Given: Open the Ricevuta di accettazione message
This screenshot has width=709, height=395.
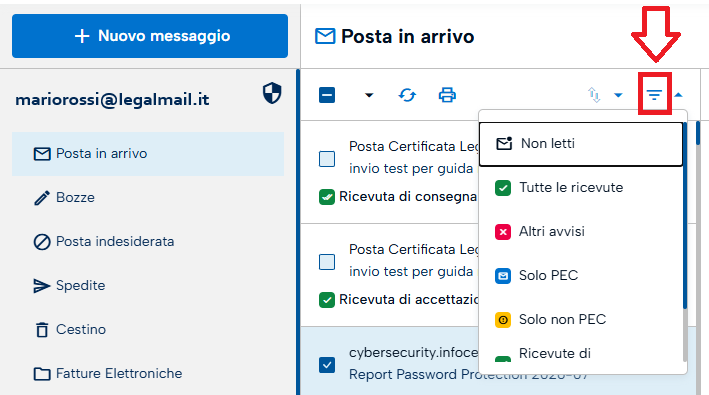Looking at the screenshot, I should click(x=390, y=275).
